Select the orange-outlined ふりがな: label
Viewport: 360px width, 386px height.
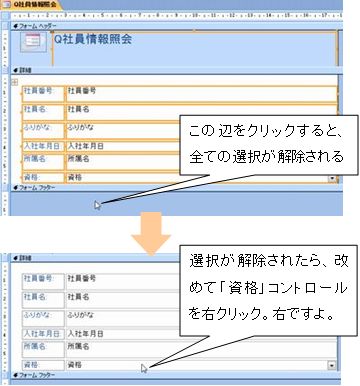pos(43,131)
